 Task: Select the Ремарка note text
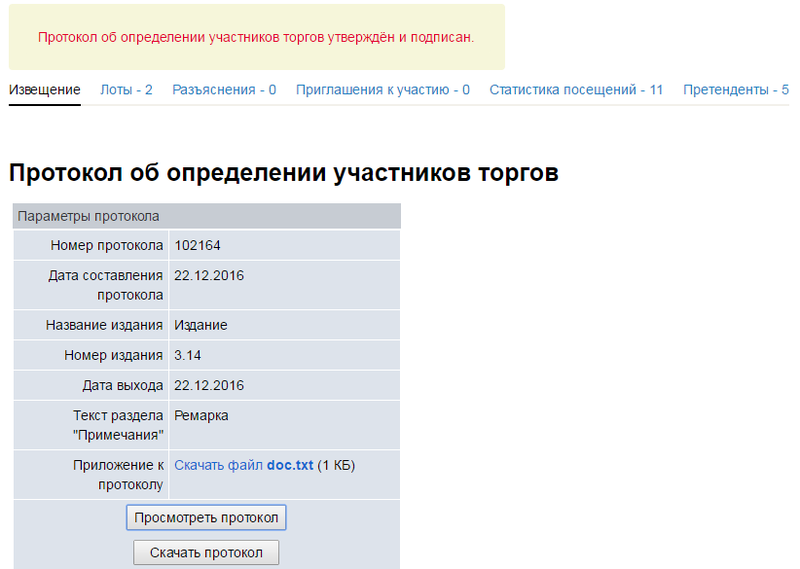(x=201, y=415)
